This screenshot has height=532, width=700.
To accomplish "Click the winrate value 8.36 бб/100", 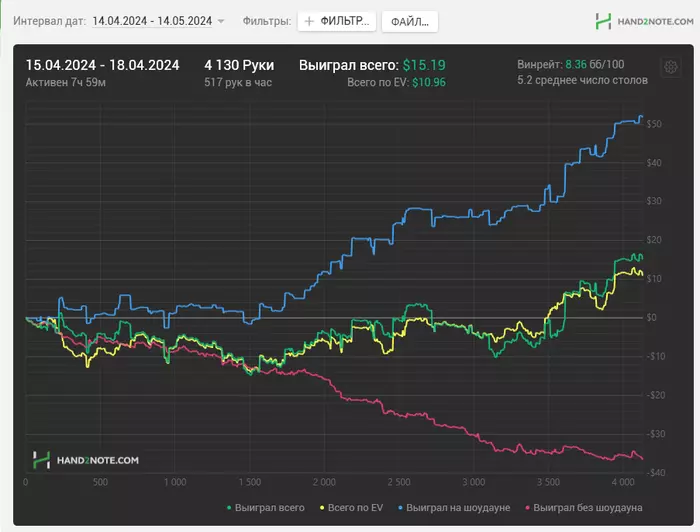I will coord(595,64).
